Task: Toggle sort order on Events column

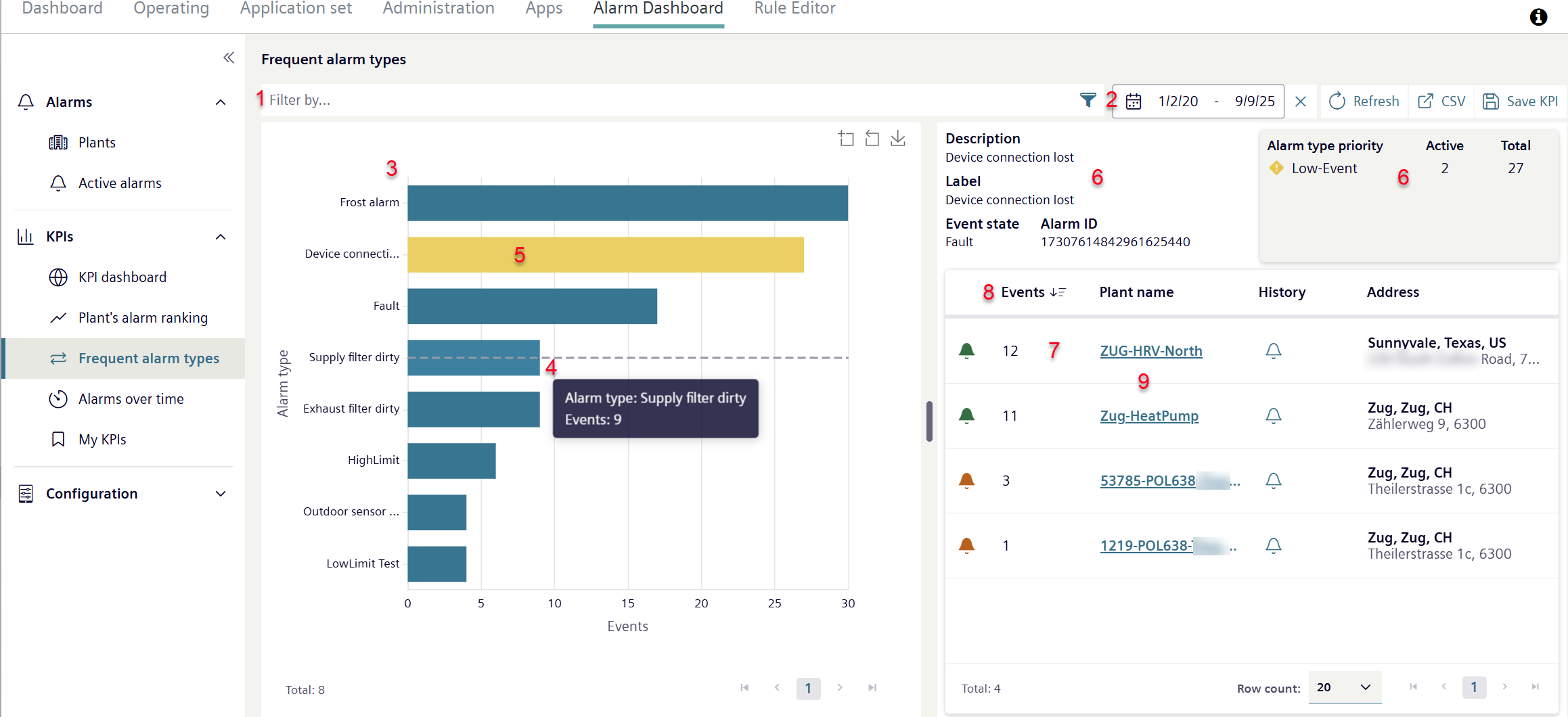Action: pos(1058,292)
